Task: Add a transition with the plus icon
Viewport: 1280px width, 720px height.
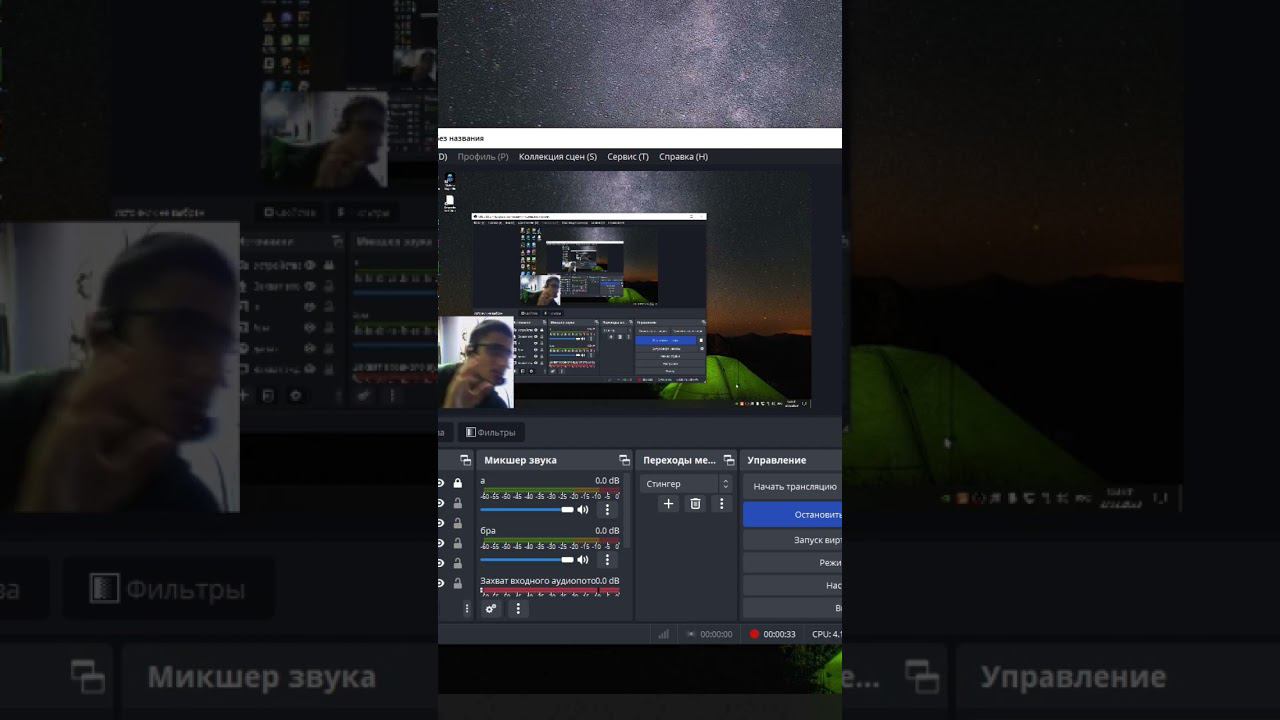Action: point(669,504)
